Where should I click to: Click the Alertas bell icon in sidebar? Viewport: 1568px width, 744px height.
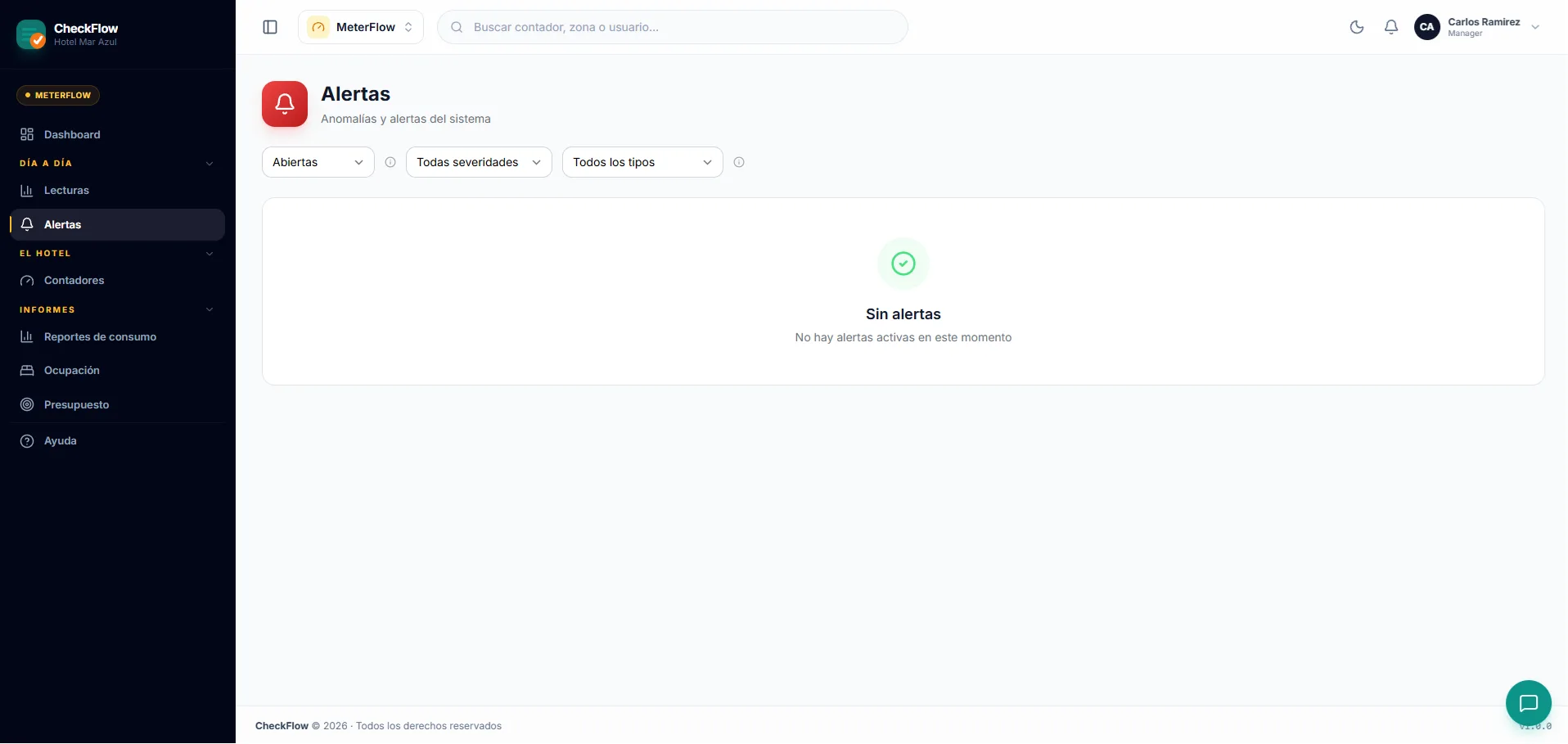(x=27, y=224)
